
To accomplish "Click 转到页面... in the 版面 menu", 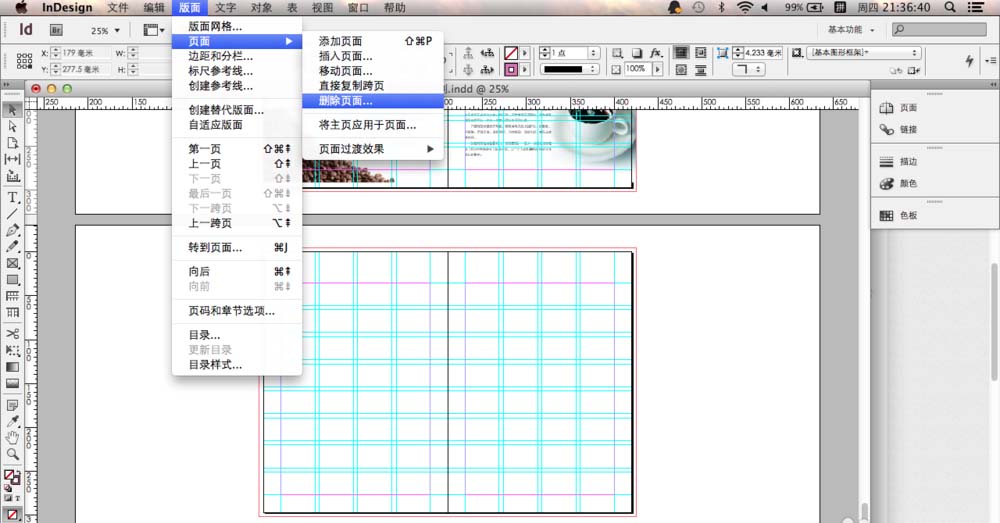I will (x=215, y=247).
